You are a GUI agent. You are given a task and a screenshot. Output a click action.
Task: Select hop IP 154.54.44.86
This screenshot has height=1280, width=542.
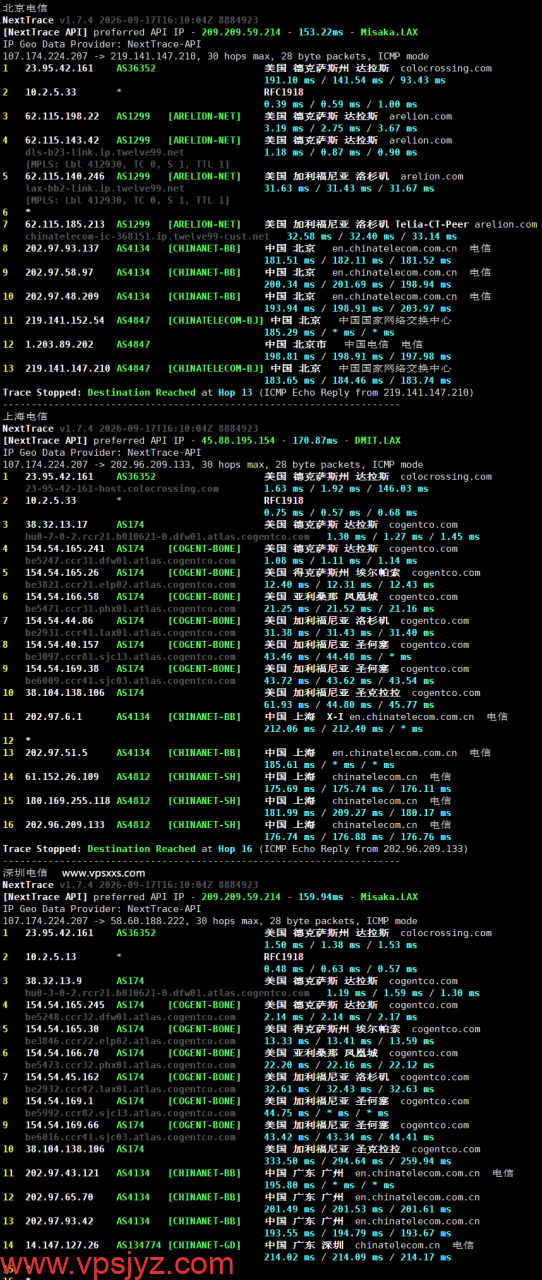pos(59,620)
